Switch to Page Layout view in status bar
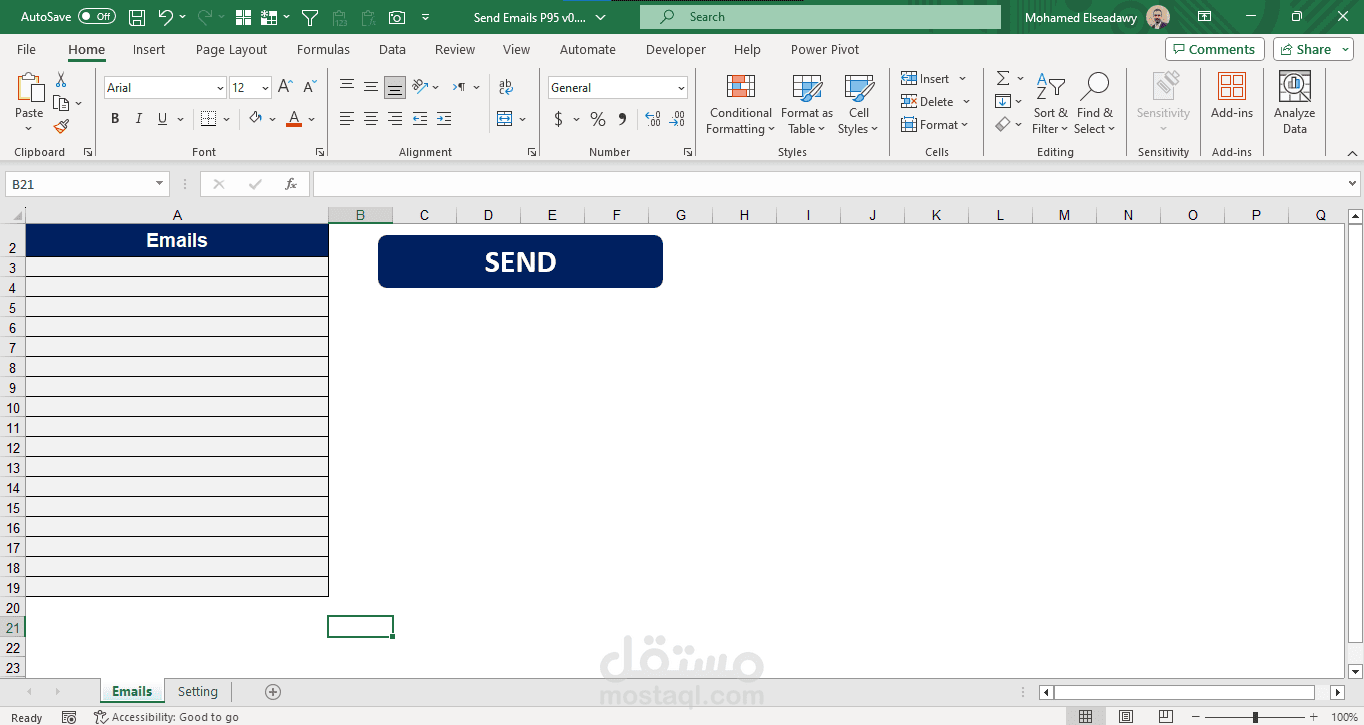This screenshot has width=1364, height=725. pyautogui.click(x=1126, y=717)
